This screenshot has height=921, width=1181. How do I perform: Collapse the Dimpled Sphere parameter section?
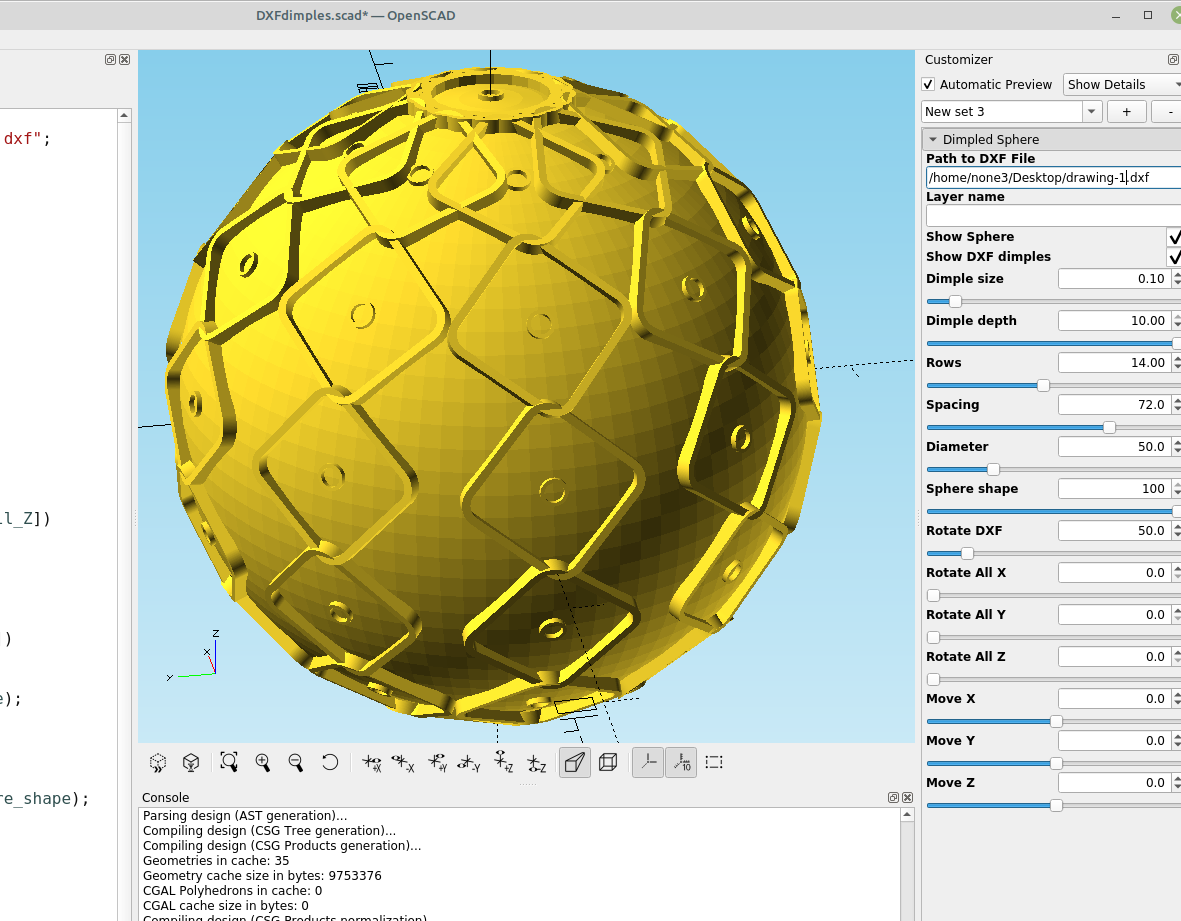(934, 139)
